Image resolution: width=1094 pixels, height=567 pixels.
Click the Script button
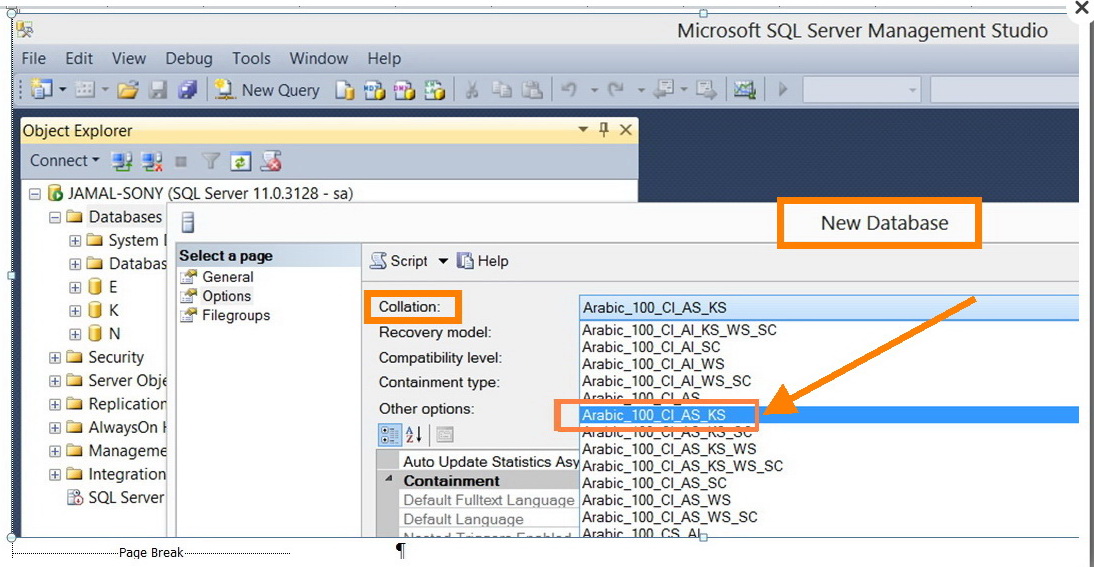[x=400, y=261]
